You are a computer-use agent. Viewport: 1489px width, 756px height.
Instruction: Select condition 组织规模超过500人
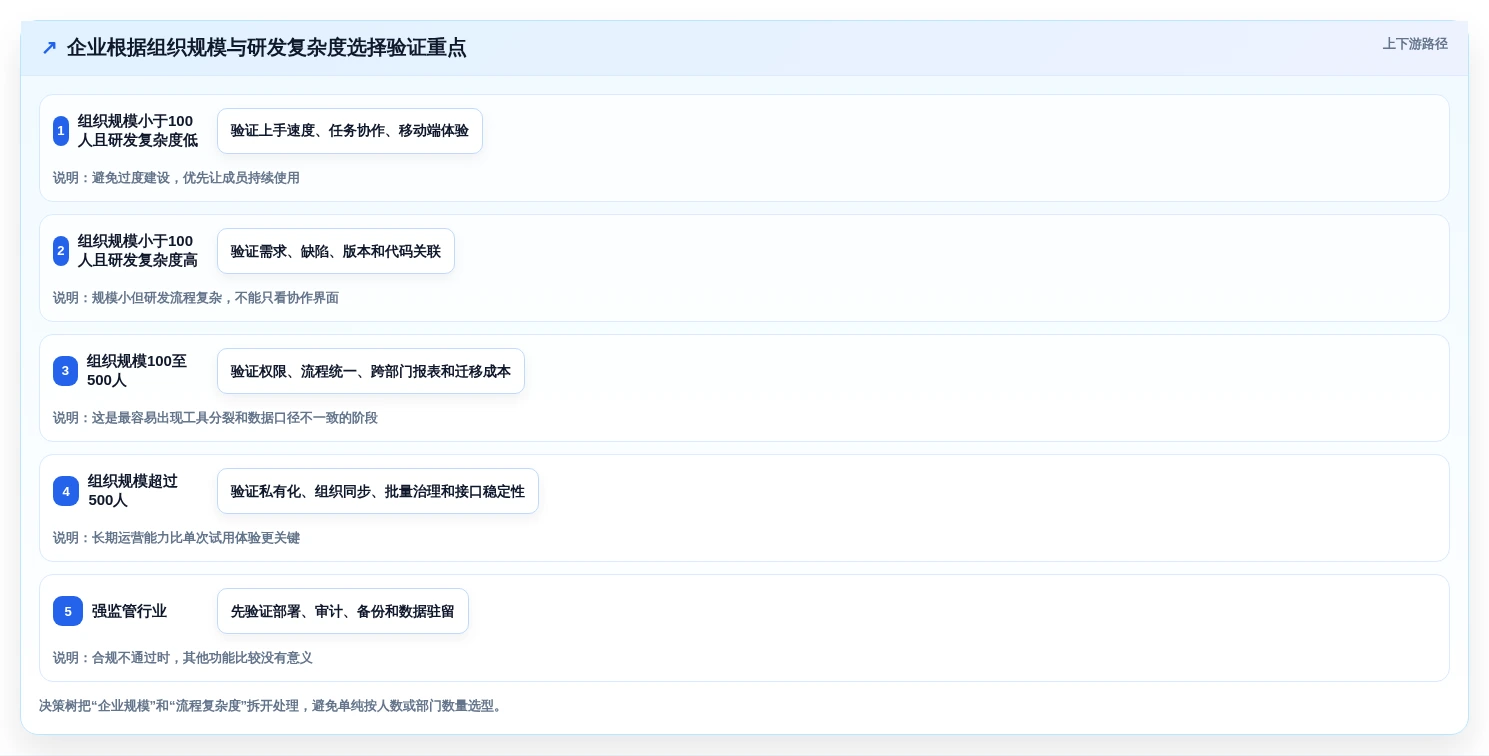tap(133, 491)
